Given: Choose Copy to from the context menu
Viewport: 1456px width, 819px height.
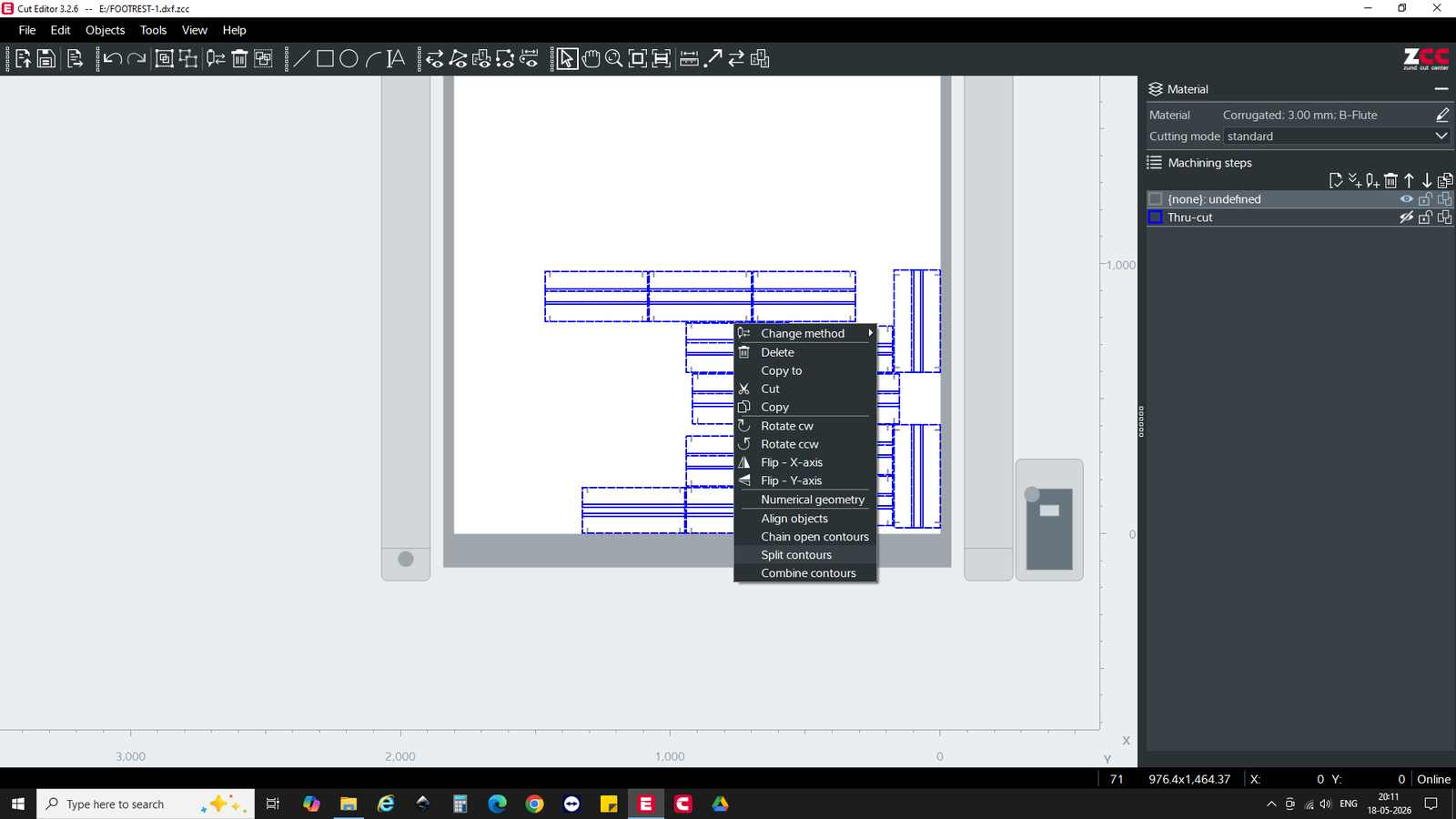Looking at the screenshot, I should coord(805,370).
